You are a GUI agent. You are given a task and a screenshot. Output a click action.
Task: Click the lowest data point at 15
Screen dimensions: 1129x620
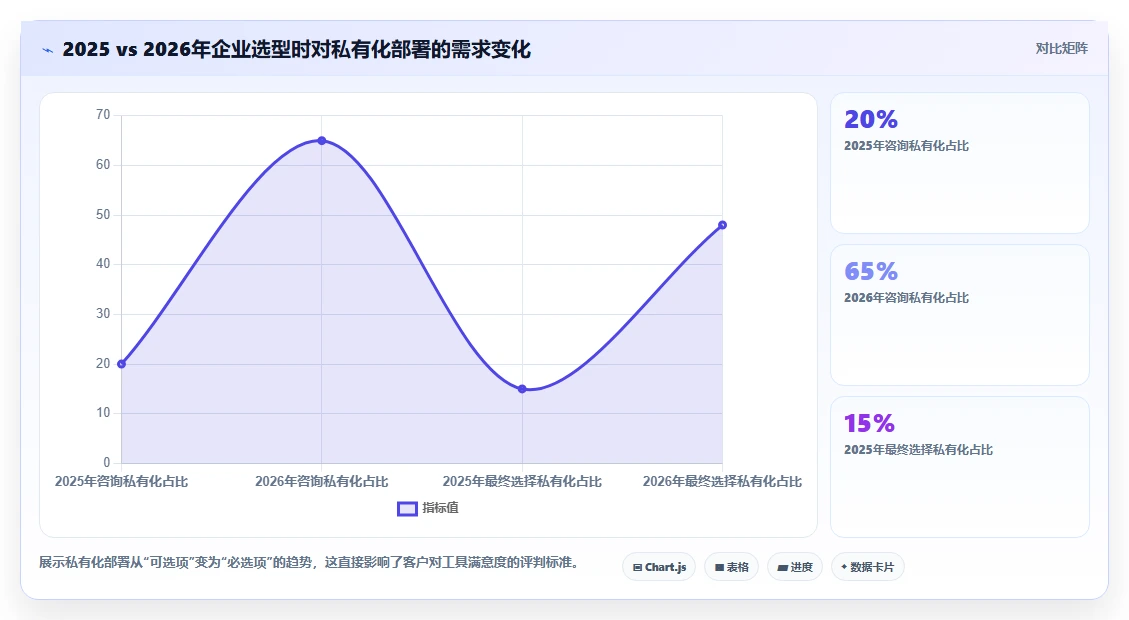pyautogui.click(x=522, y=389)
